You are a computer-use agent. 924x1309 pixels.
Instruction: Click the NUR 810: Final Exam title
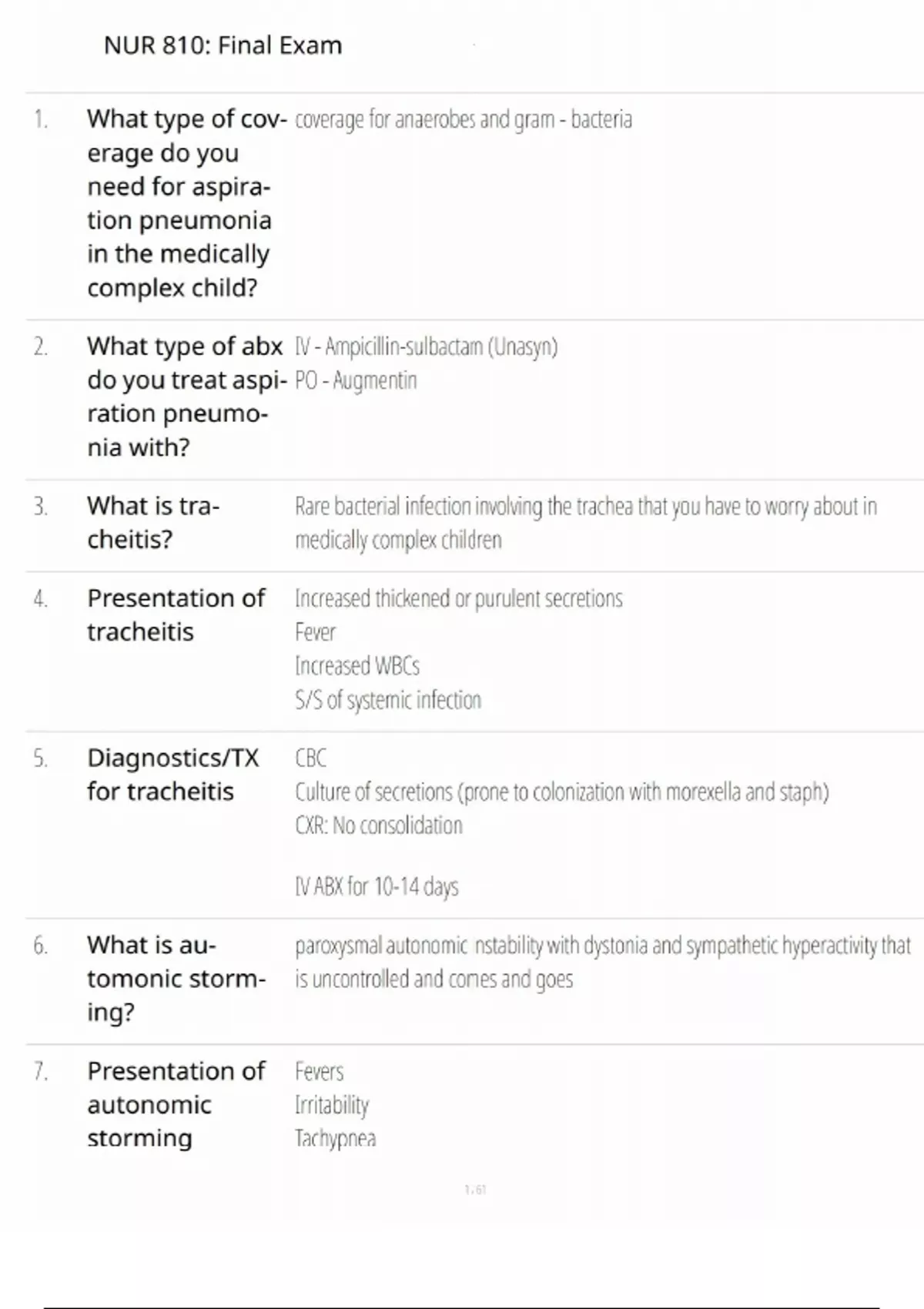(223, 45)
